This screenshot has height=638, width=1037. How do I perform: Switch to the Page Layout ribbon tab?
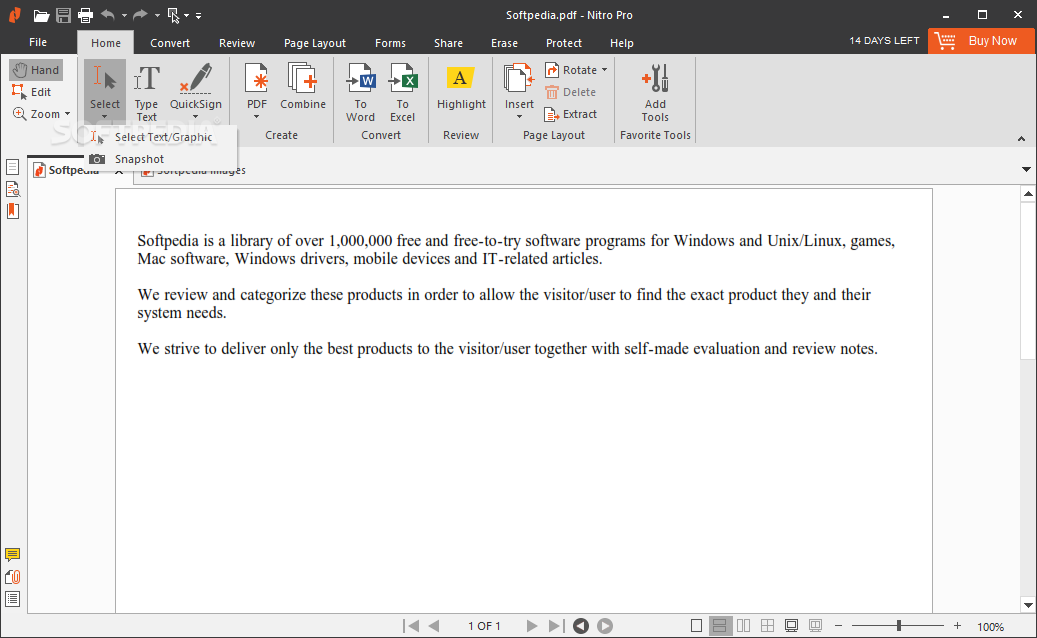coord(314,43)
